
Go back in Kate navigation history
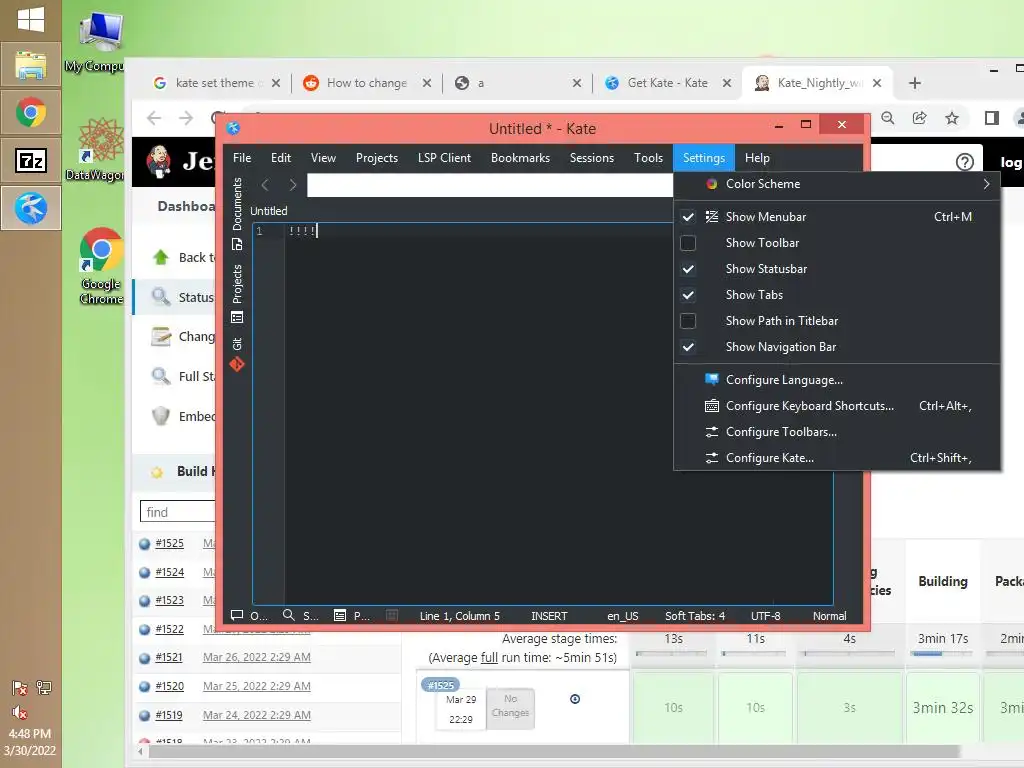click(x=265, y=185)
